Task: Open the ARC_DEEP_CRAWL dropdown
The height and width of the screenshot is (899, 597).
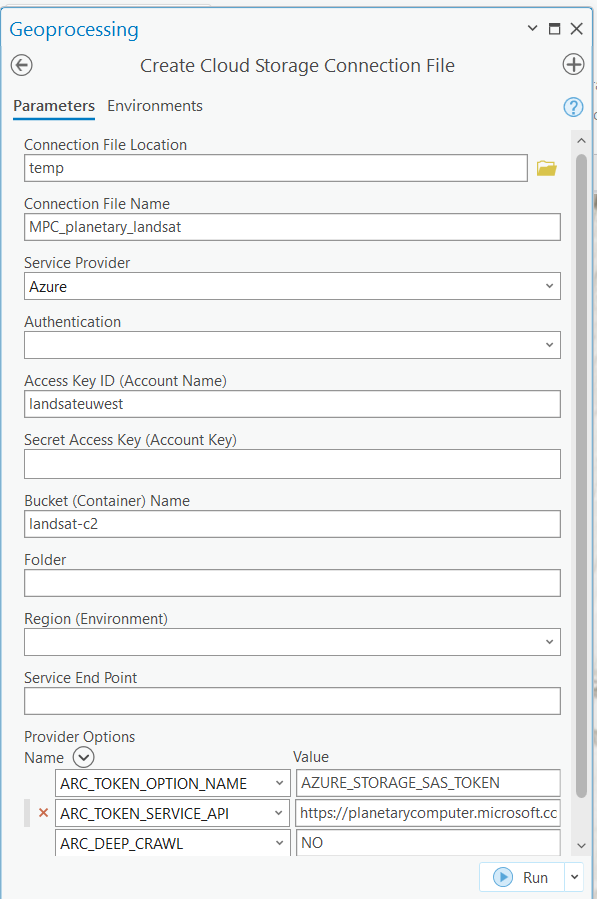Action: (x=278, y=843)
